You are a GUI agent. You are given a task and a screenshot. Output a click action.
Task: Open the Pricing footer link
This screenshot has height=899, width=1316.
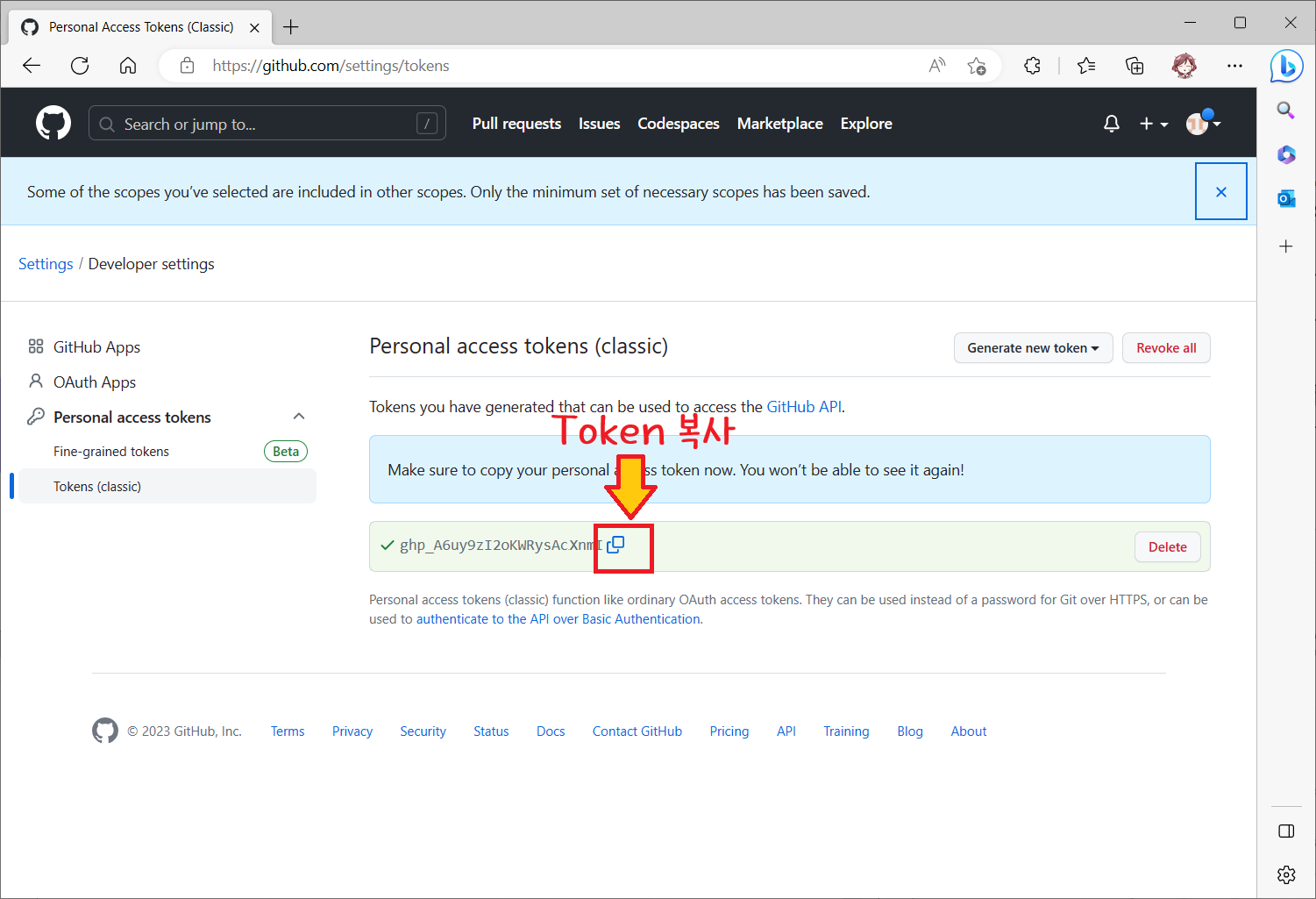(729, 731)
